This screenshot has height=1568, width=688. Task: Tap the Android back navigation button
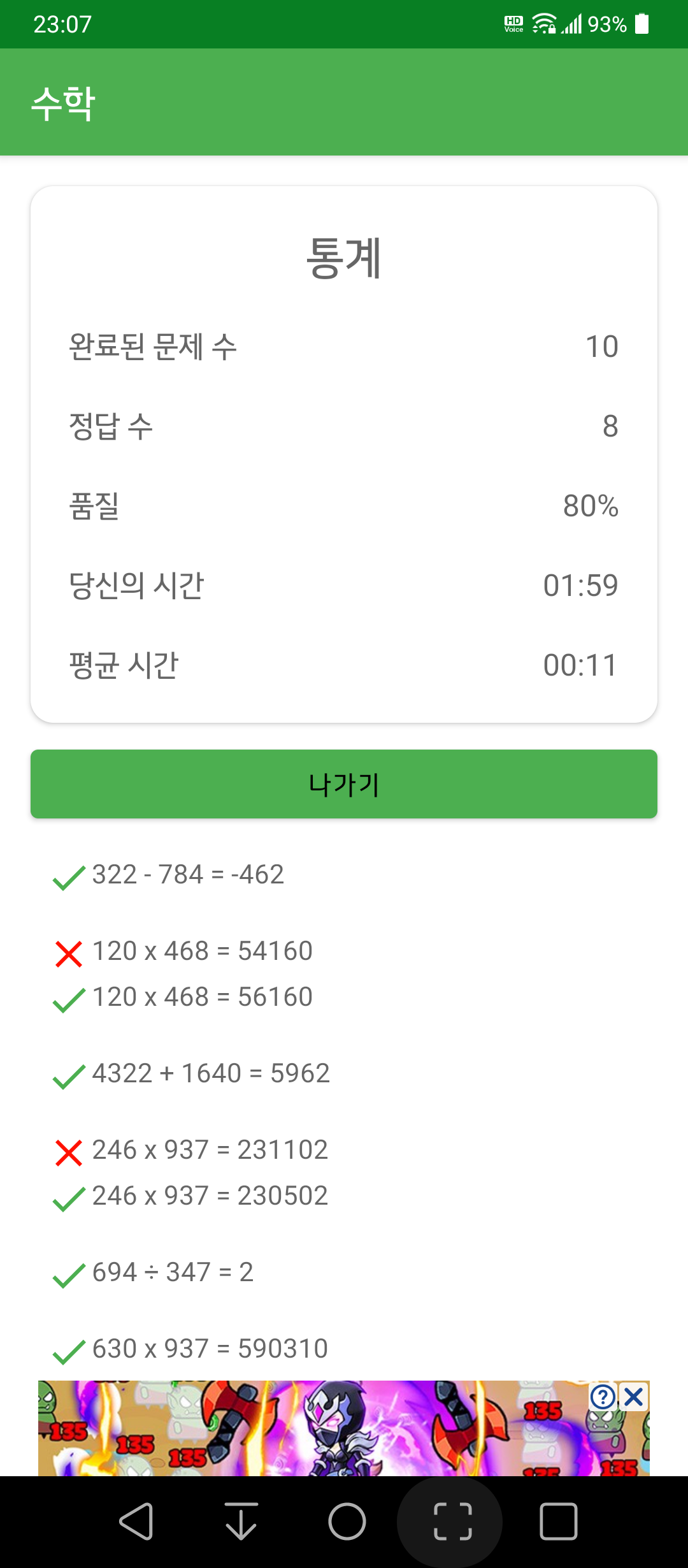coord(136,1521)
